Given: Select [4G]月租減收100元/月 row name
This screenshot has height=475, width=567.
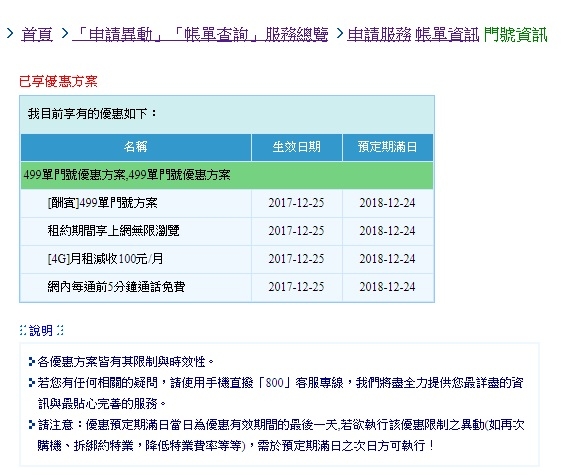Looking at the screenshot, I should (x=105, y=259).
